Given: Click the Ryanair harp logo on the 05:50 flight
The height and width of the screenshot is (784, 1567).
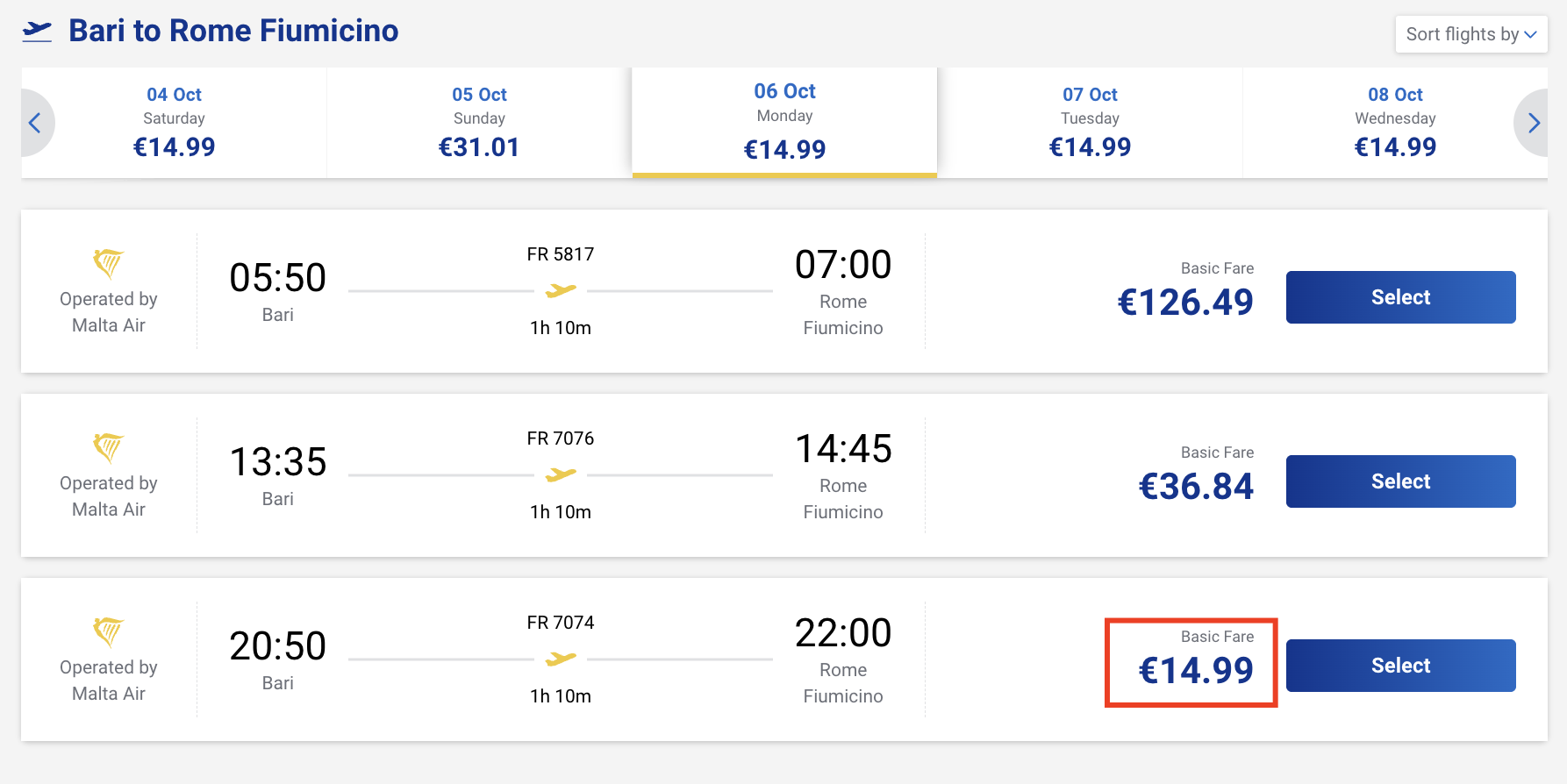Looking at the screenshot, I should click(x=109, y=263).
